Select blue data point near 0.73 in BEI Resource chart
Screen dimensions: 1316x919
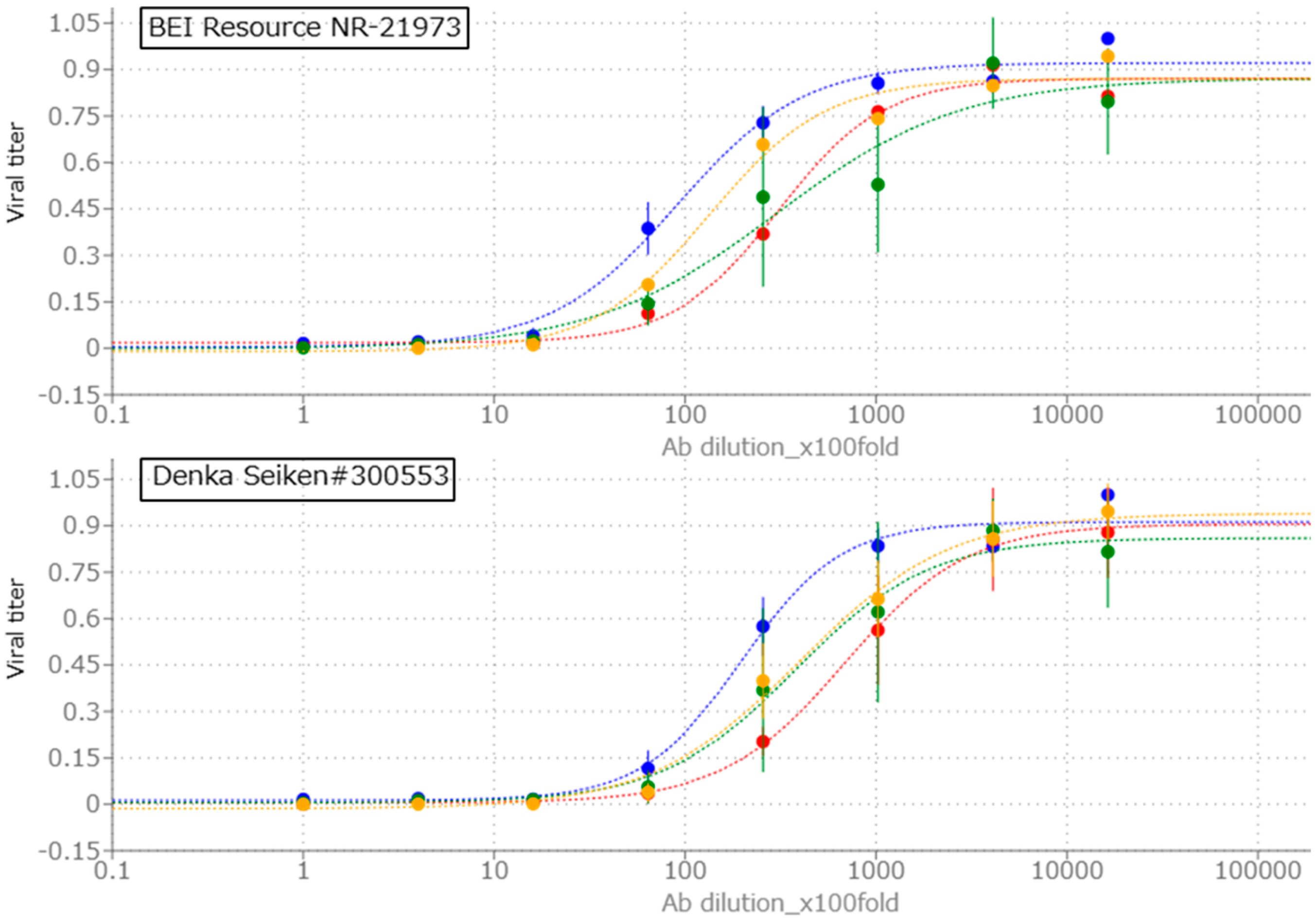pos(763,123)
